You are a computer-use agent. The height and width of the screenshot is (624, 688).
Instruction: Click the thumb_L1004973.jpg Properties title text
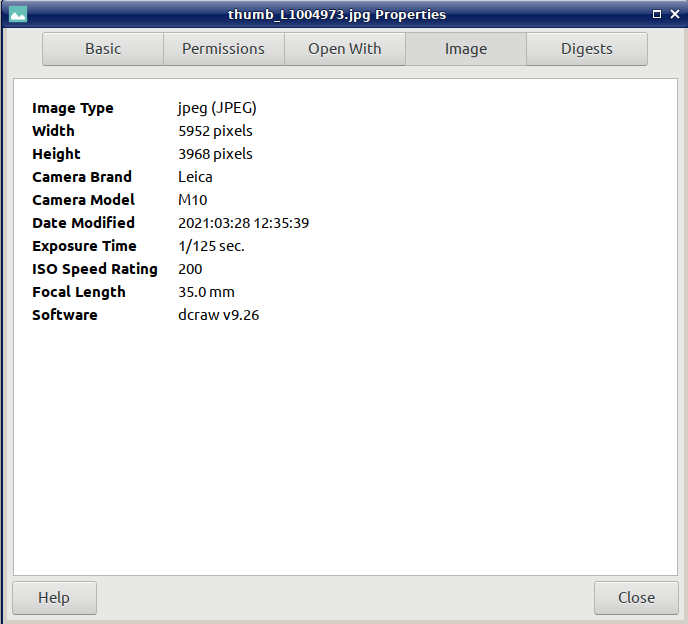pyautogui.click(x=337, y=15)
